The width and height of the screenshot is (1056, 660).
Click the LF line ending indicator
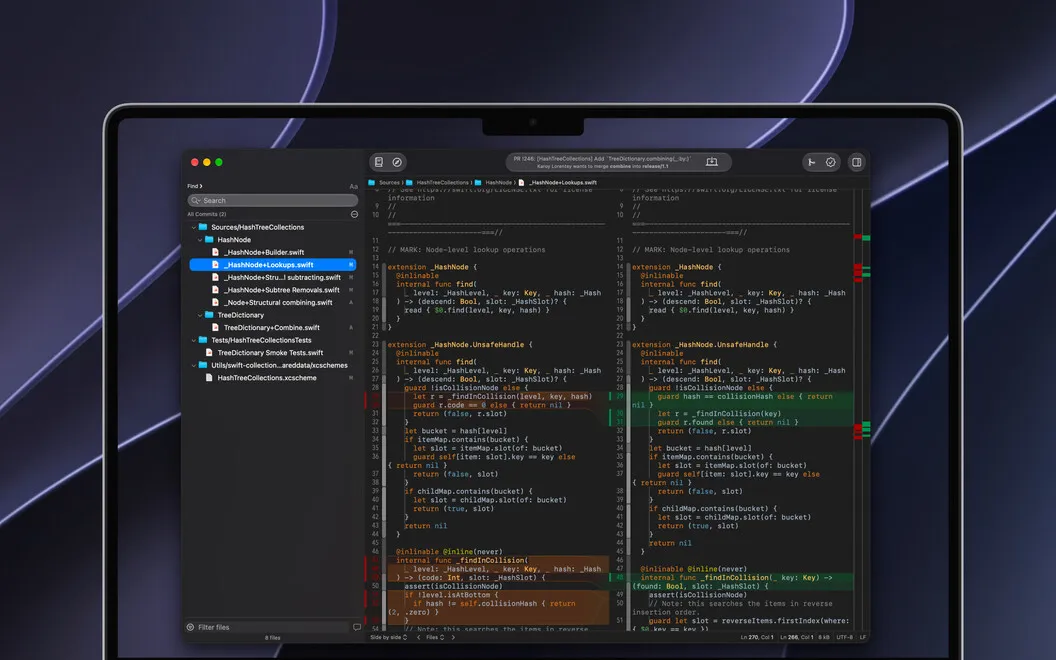click(863, 637)
